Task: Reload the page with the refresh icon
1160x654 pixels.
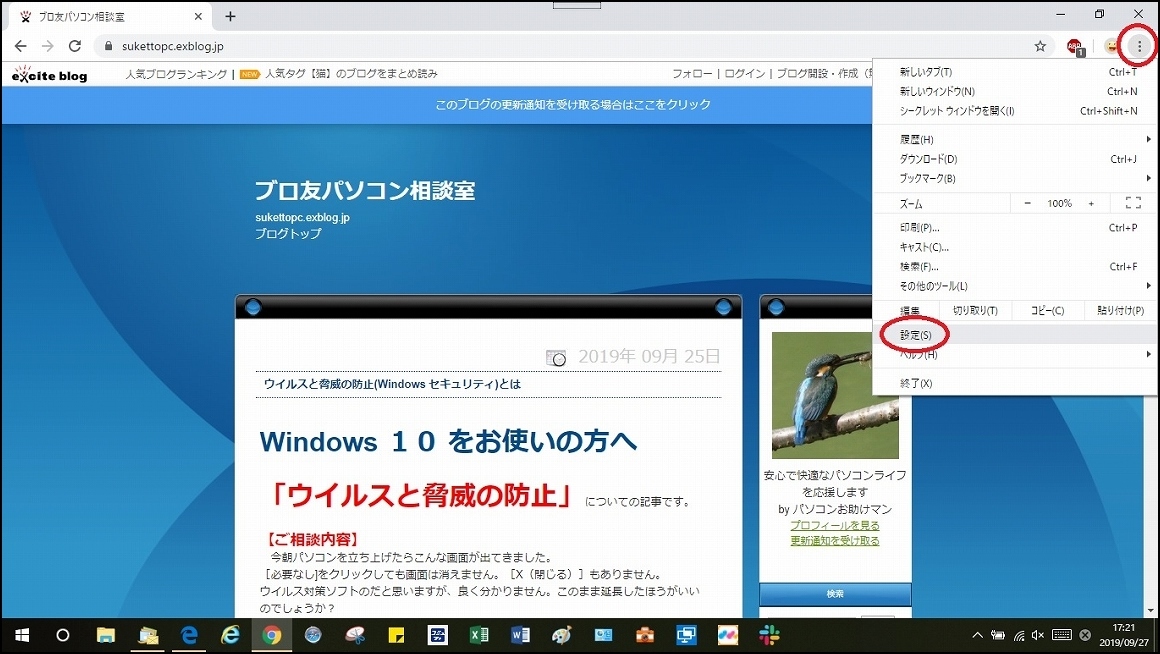Action: [75, 46]
